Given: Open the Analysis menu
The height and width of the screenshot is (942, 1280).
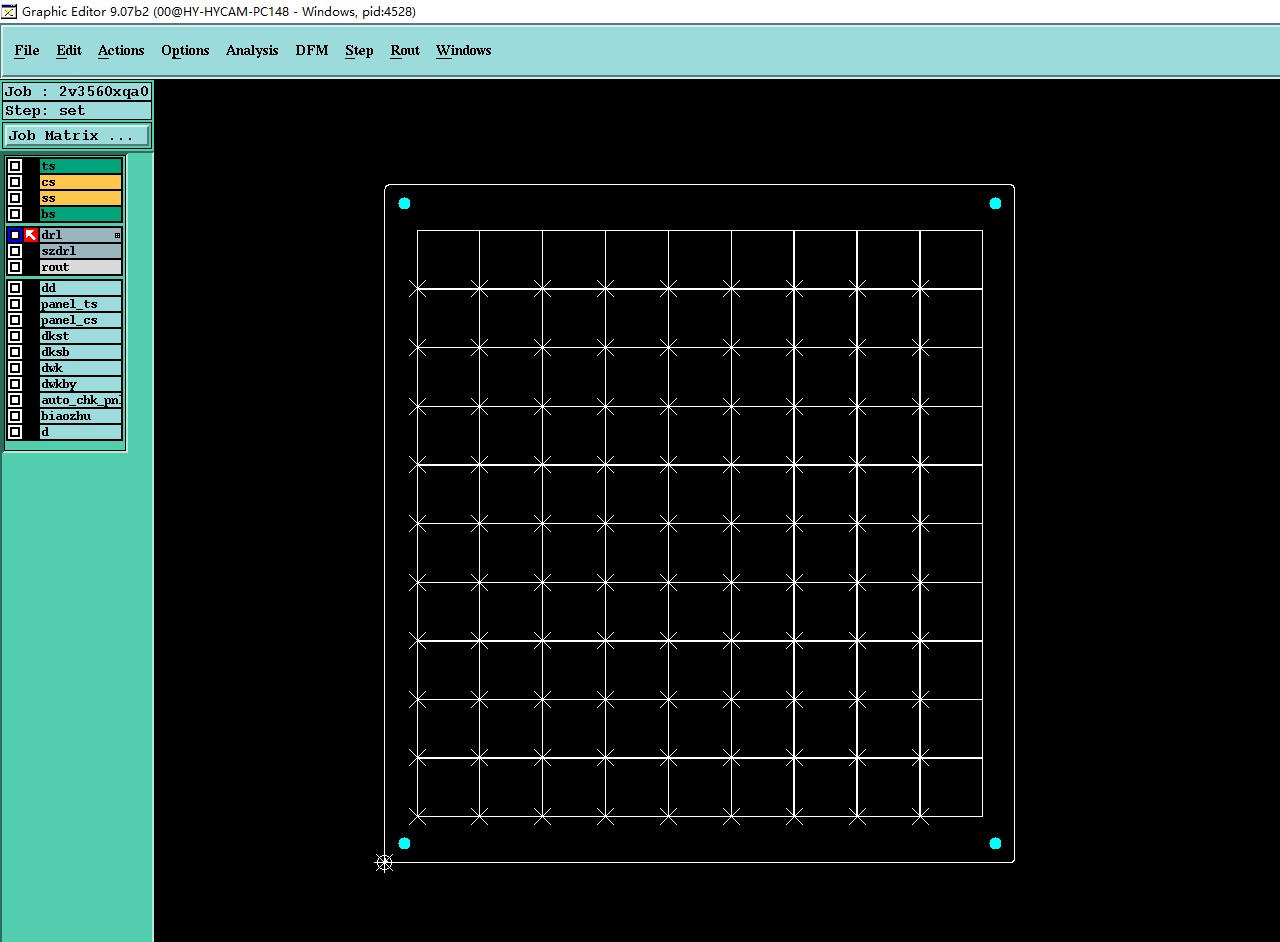Looking at the screenshot, I should point(252,50).
